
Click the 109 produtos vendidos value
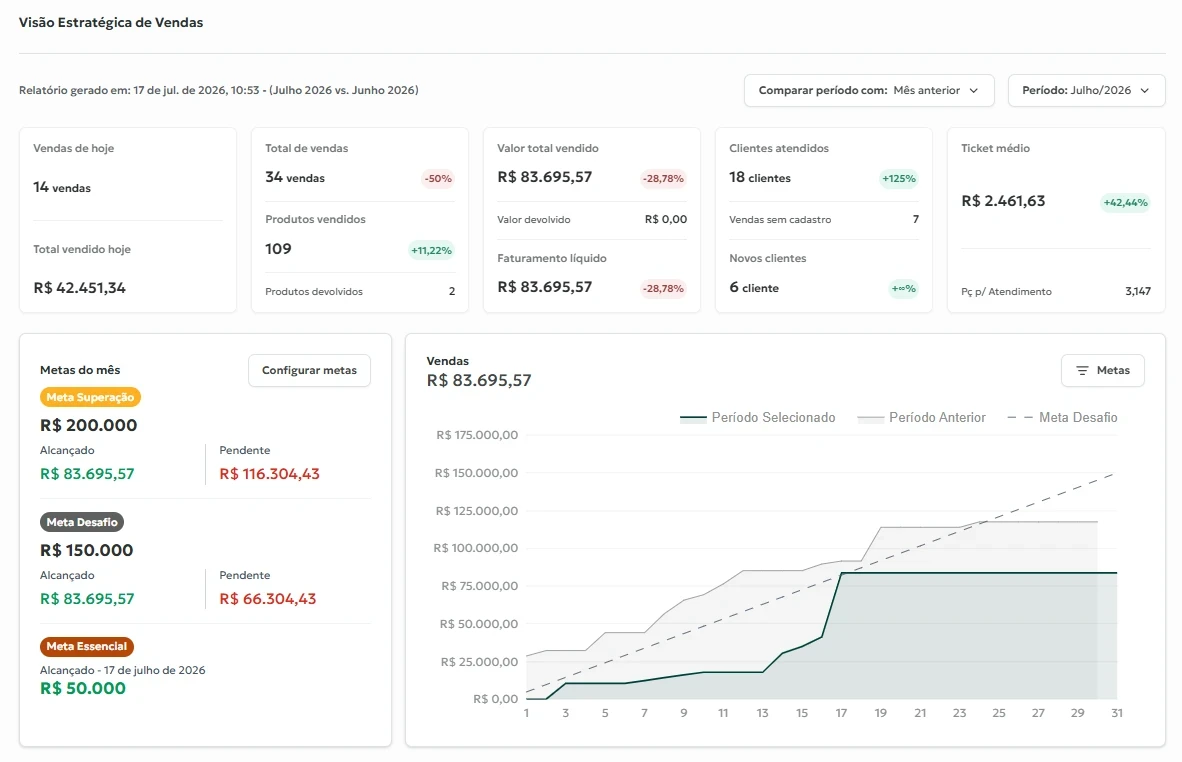point(278,249)
